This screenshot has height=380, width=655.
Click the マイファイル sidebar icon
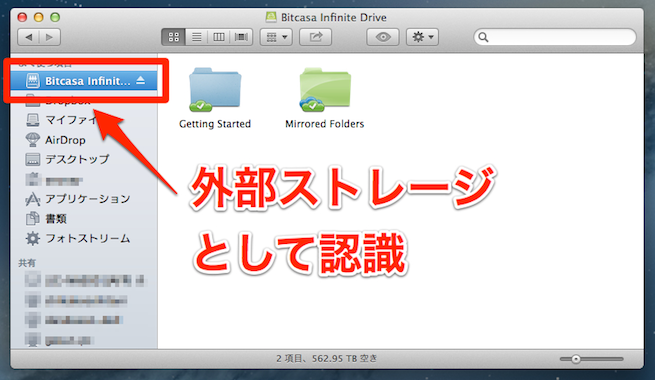[x=33, y=120]
